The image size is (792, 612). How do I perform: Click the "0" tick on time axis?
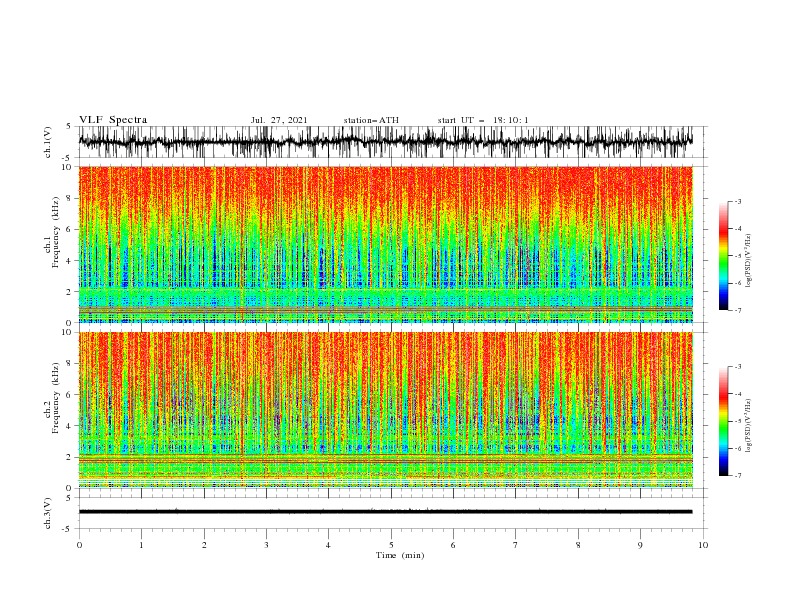click(x=79, y=545)
